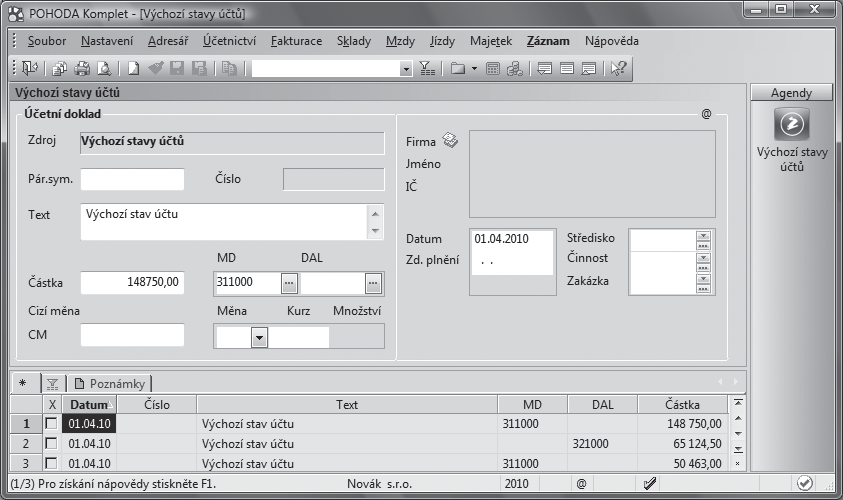Click the printer icon in toolbar
The image size is (843, 500).
tap(82, 69)
